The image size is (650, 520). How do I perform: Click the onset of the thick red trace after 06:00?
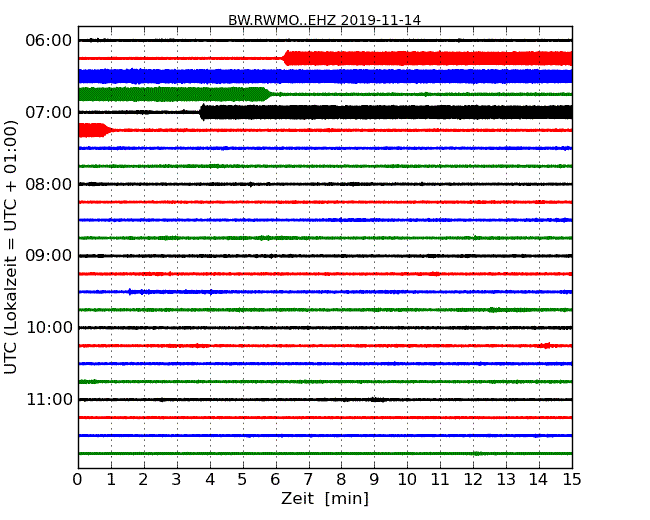(286, 58)
